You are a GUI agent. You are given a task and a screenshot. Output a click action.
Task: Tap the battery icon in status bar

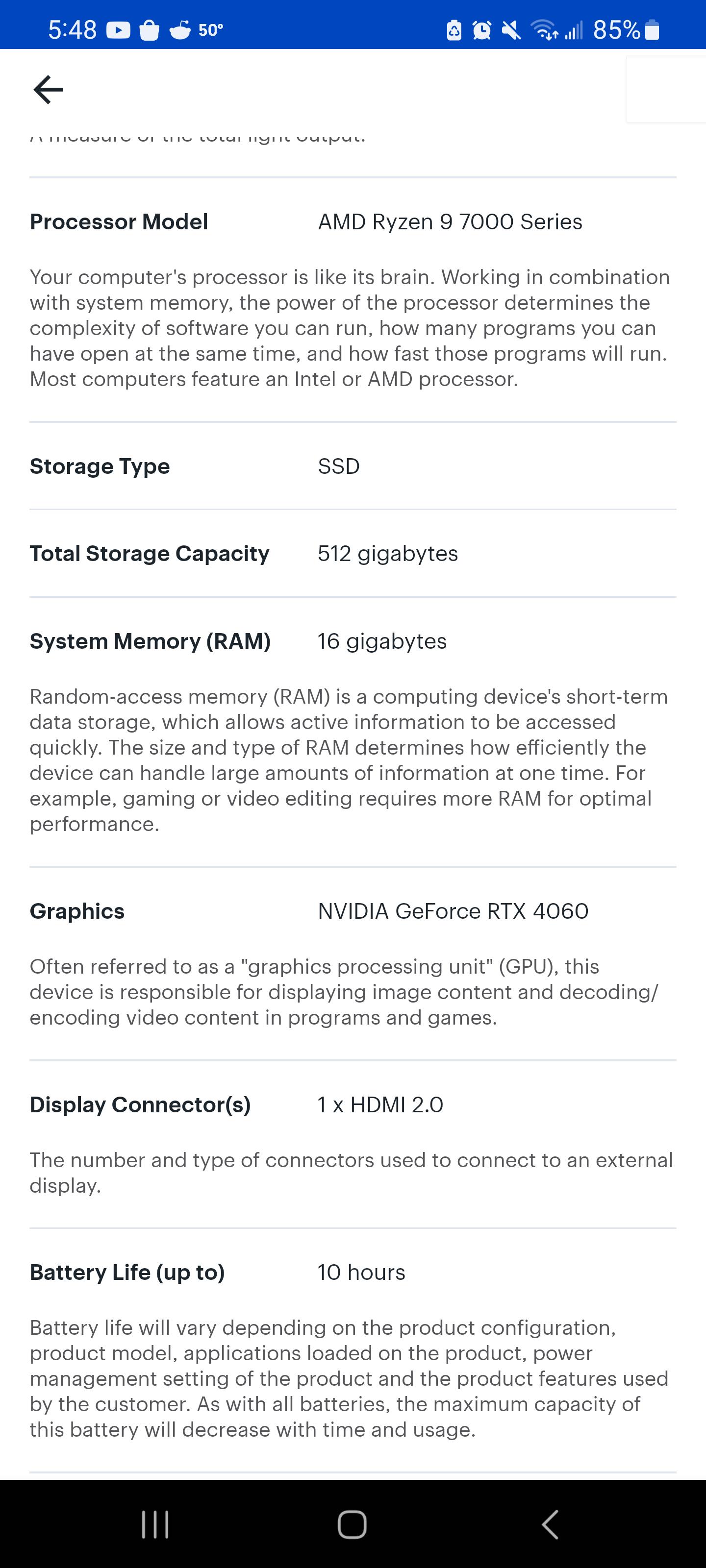pos(652,30)
